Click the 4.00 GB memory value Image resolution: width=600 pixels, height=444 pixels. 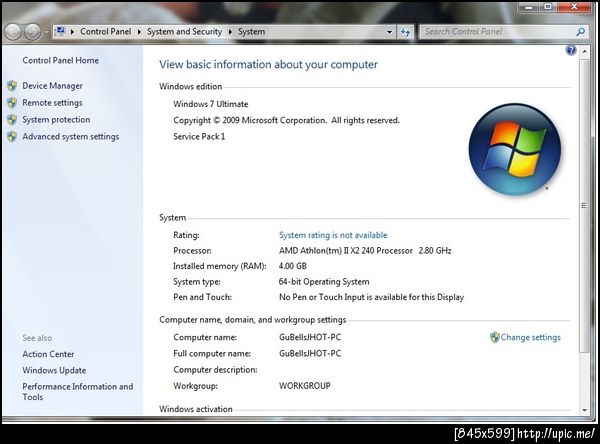tap(293, 266)
